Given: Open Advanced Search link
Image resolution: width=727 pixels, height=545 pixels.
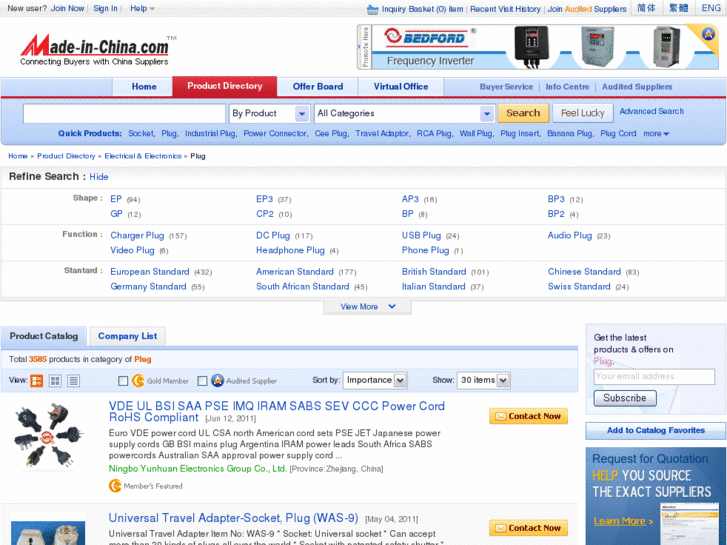Looking at the screenshot, I should pos(651,111).
